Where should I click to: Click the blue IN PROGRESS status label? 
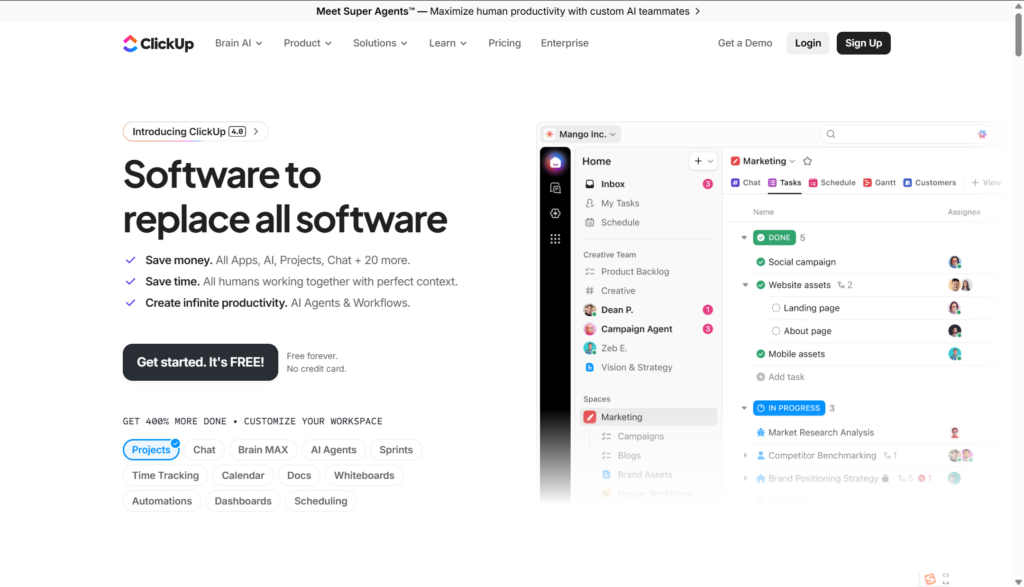[x=789, y=408]
